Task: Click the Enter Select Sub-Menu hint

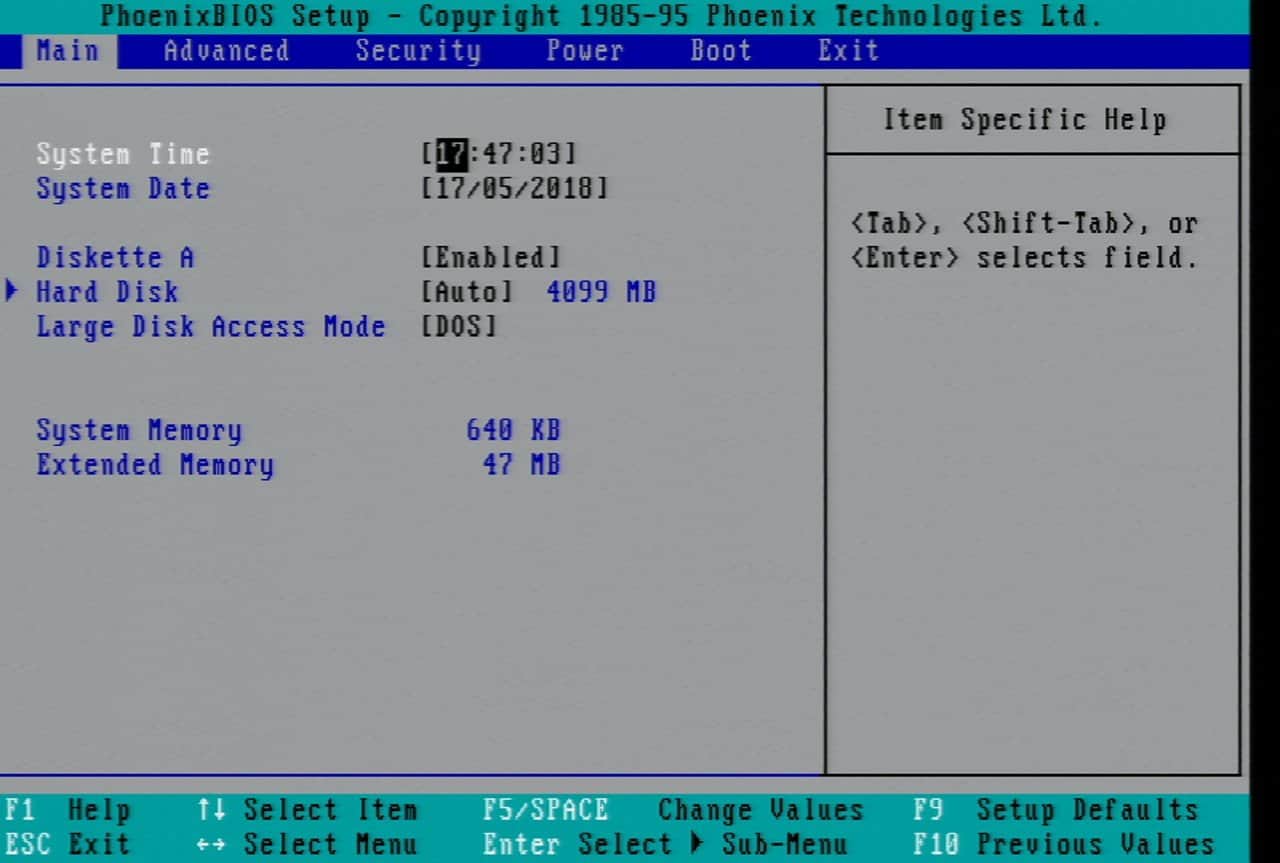Action: tap(665, 845)
